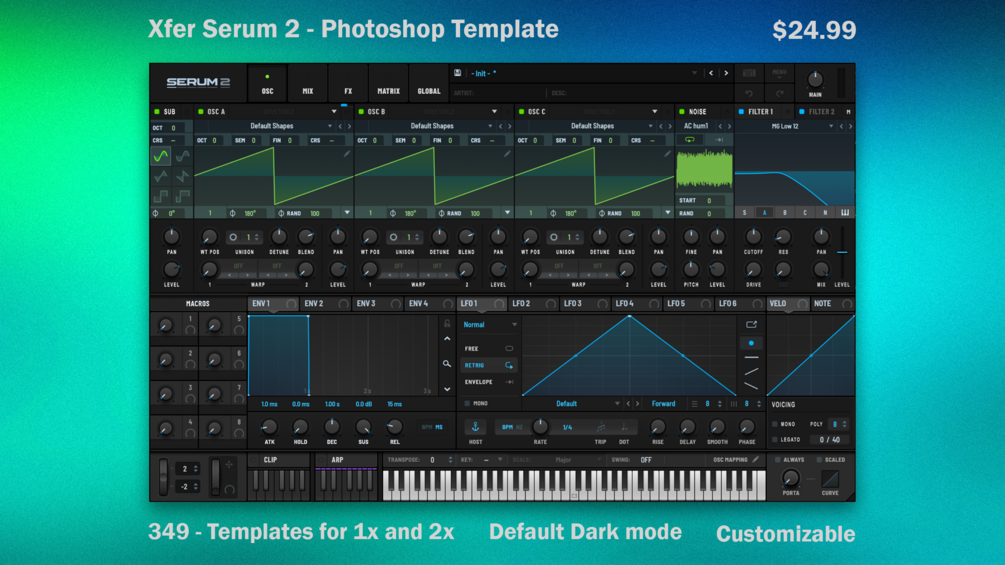Image resolution: width=1005 pixels, height=565 pixels.
Task: Click the LFO triplet note icon
Action: (x=601, y=427)
